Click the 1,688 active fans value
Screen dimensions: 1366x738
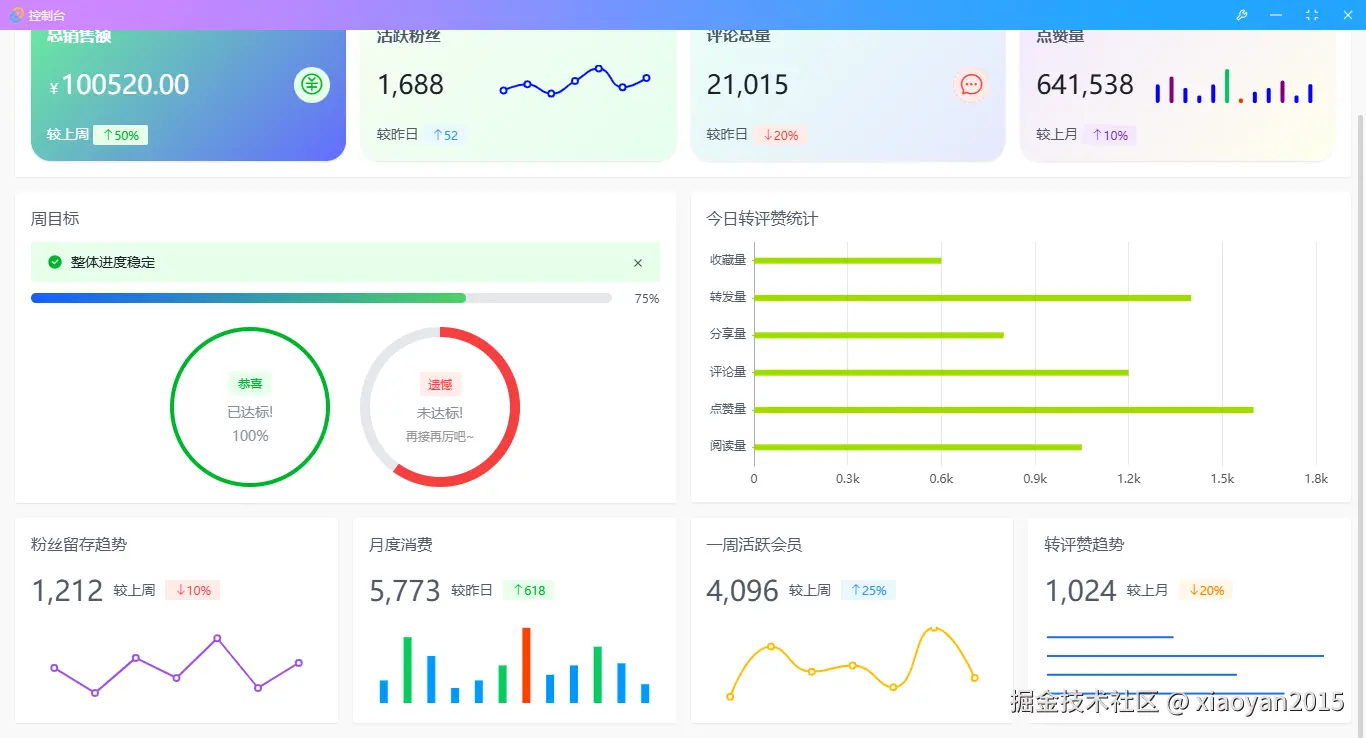point(410,85)
